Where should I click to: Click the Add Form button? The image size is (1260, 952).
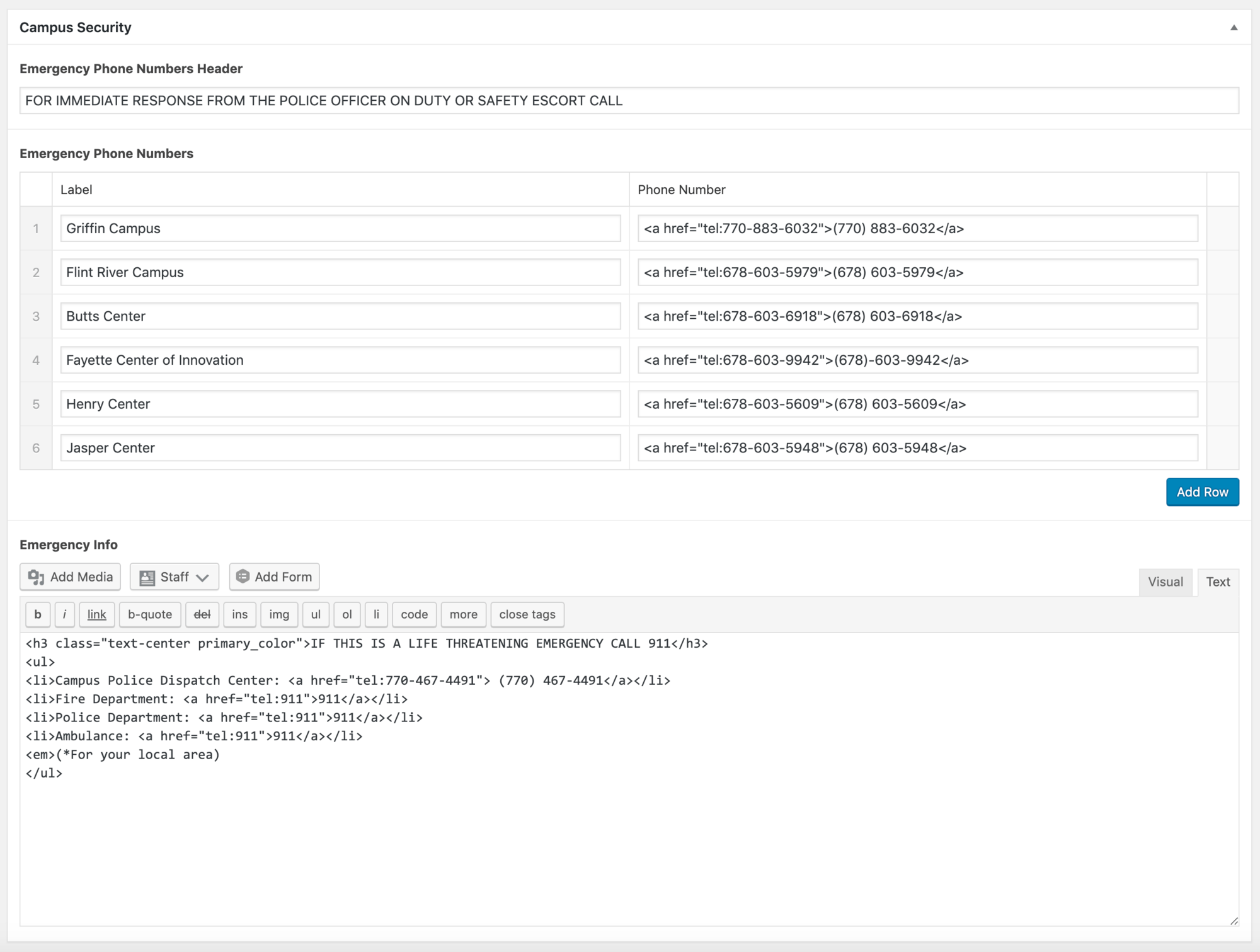274,576
